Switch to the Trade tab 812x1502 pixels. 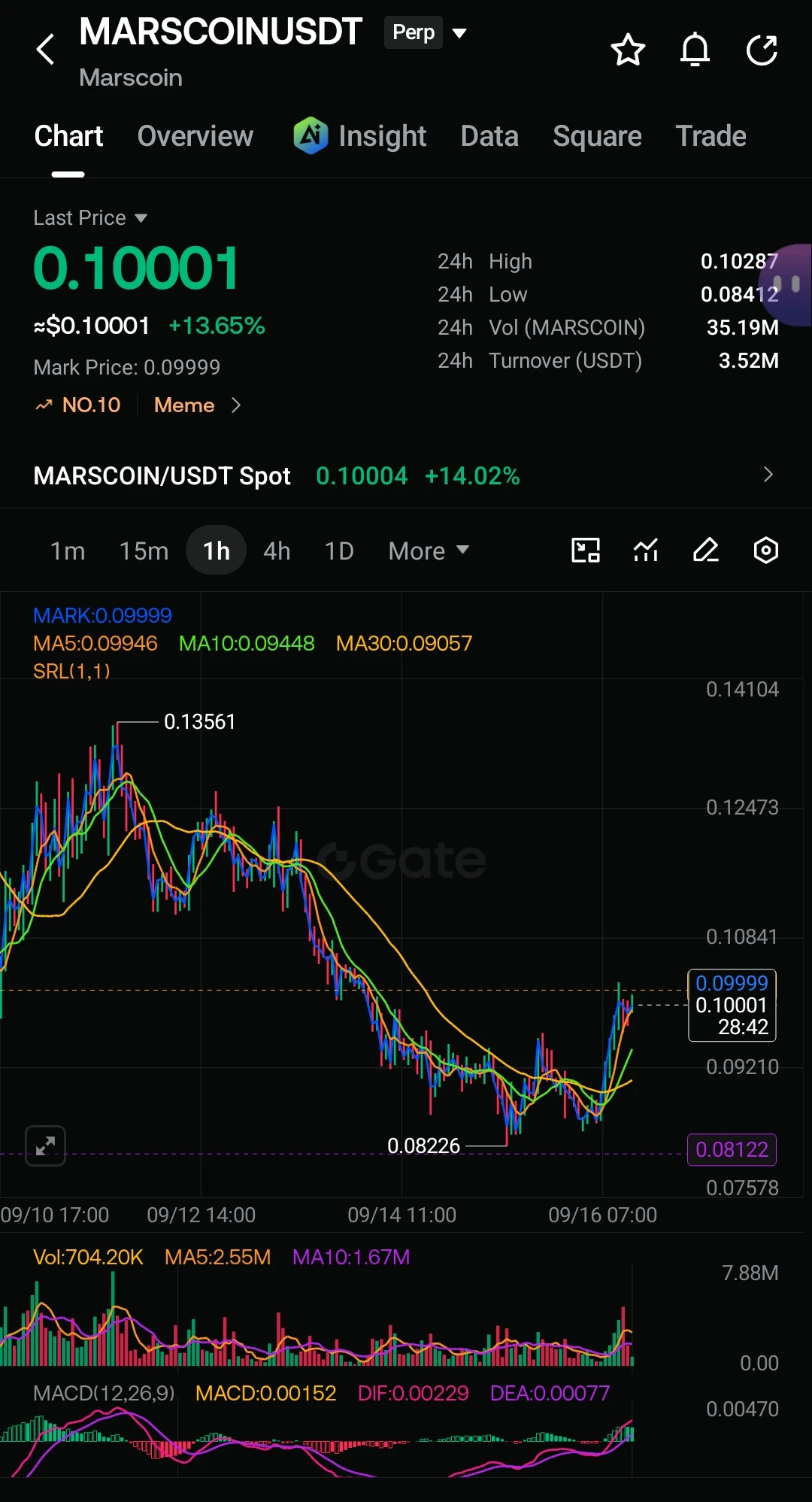pyautogui.click(x=710, y=136)
